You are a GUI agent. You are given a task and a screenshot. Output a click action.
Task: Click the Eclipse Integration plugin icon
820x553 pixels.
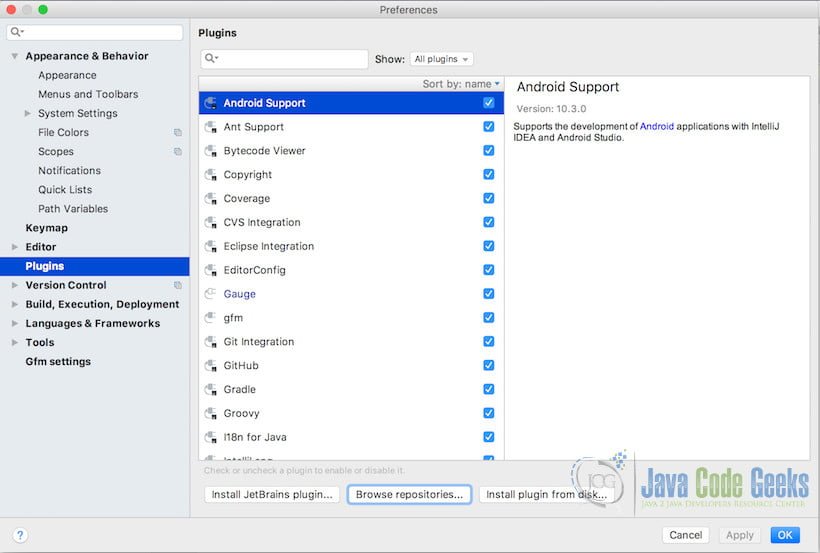(x=211, y=246)
